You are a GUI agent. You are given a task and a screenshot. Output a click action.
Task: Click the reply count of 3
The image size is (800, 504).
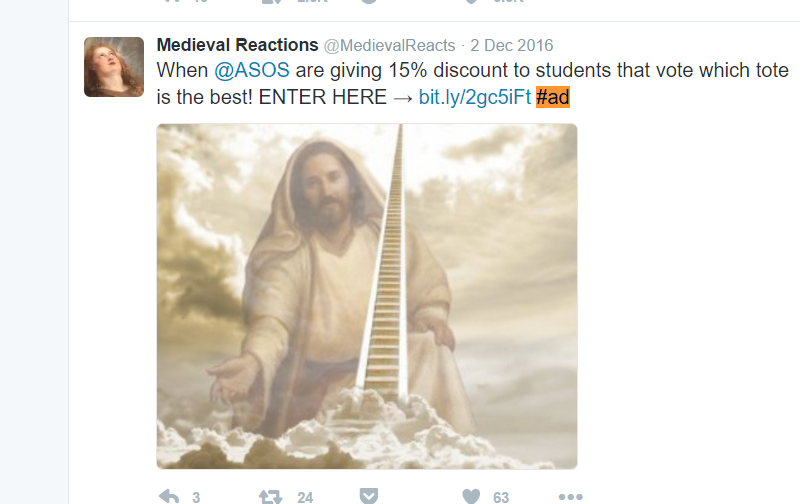pos(196,497)
